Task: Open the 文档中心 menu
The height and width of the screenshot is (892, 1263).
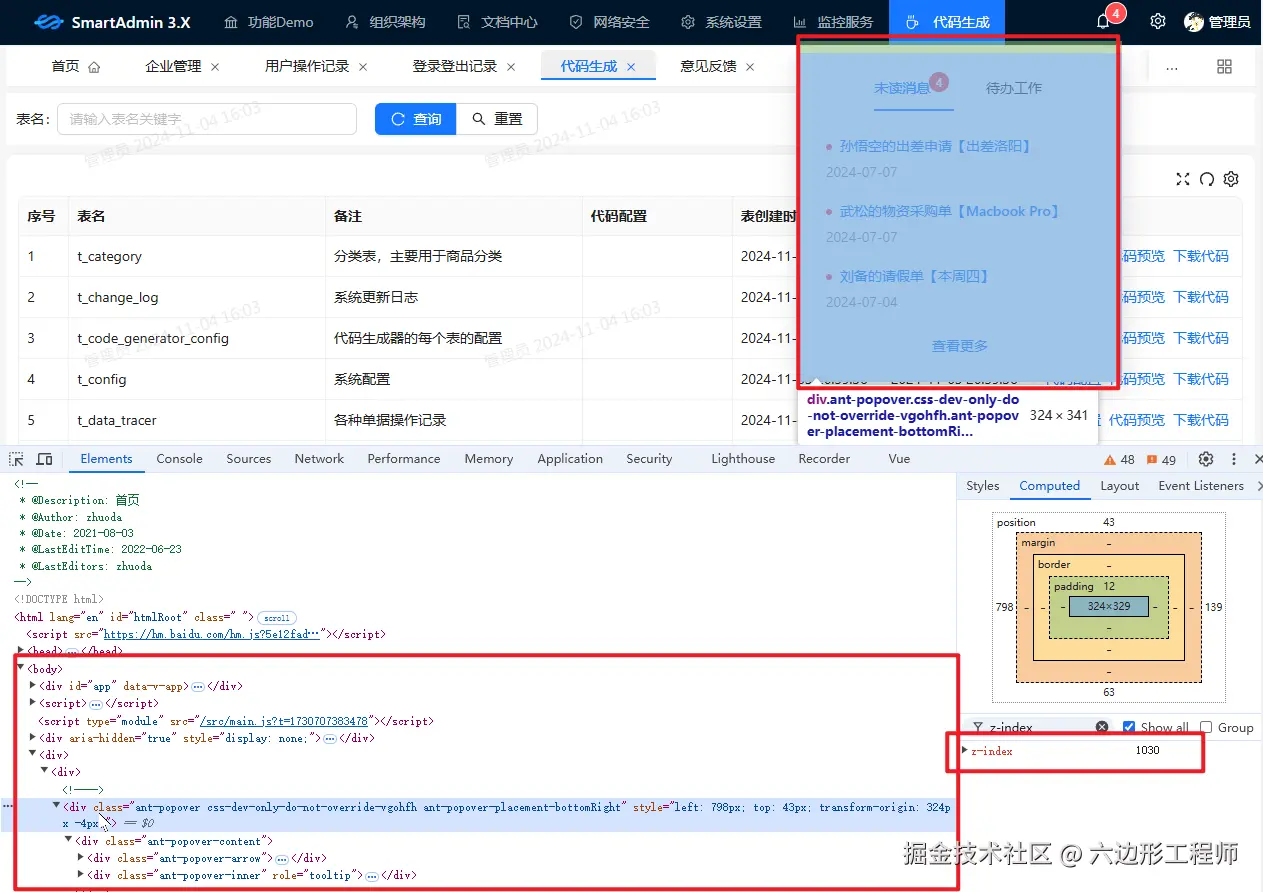Action: [x=497, y=22]
